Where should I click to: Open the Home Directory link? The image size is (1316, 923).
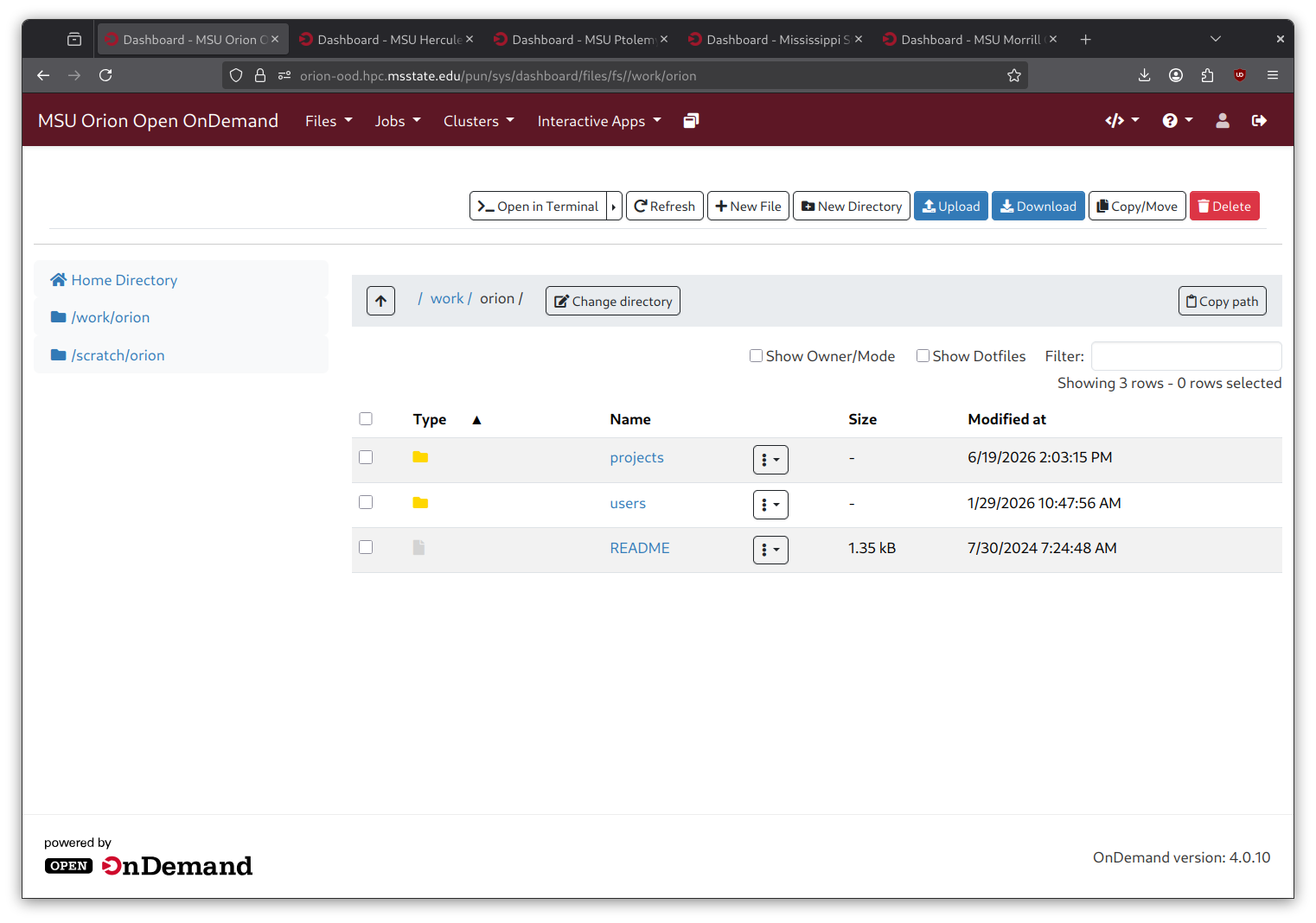[114, 280]
